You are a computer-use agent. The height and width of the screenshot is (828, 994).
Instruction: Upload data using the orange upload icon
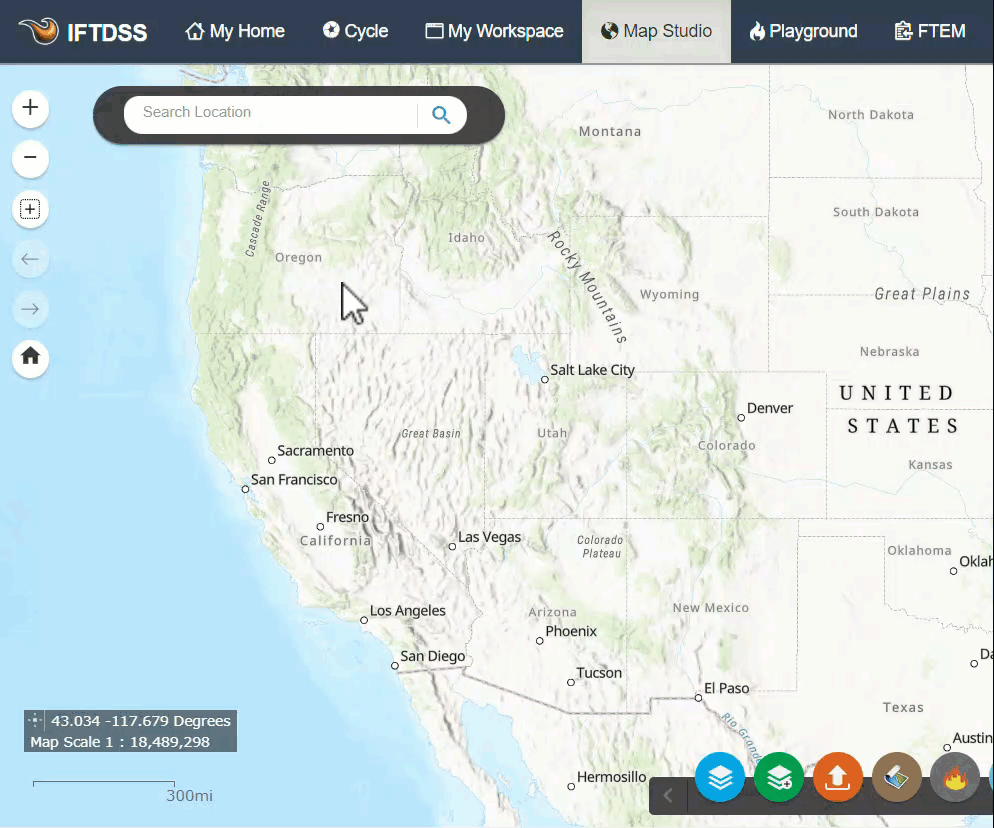(838, 777)
